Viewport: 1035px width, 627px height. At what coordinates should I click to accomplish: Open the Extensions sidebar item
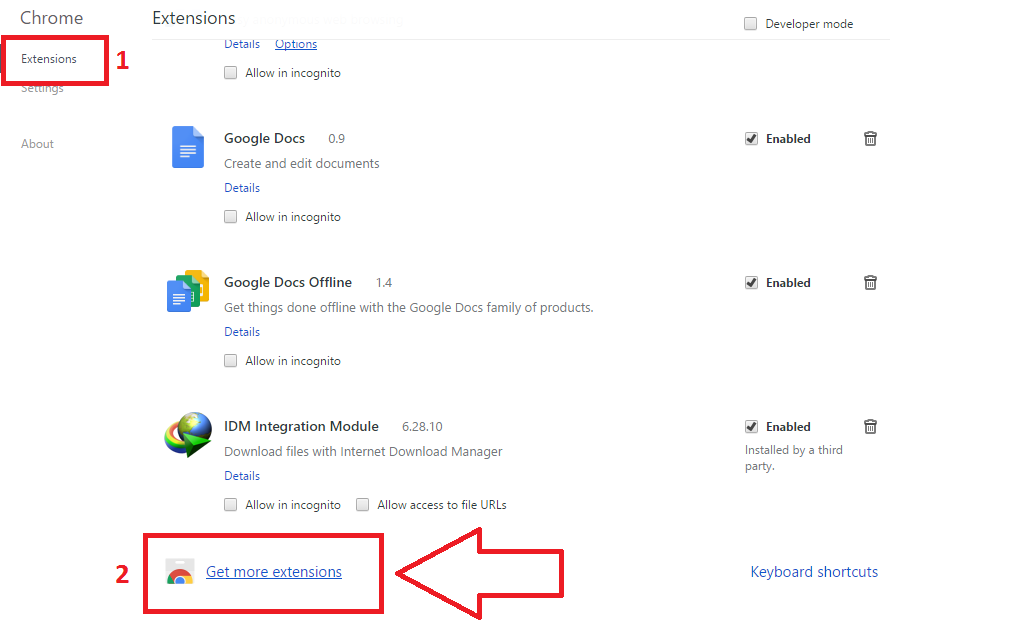click(49, 59)
